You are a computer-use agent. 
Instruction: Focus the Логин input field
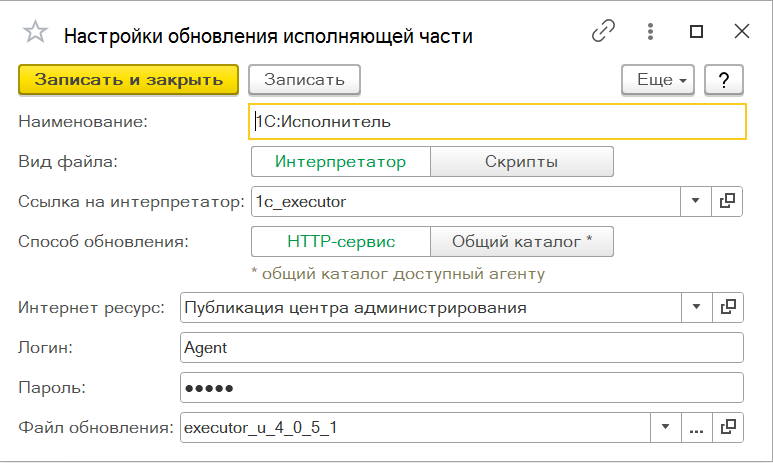point(461,347)
